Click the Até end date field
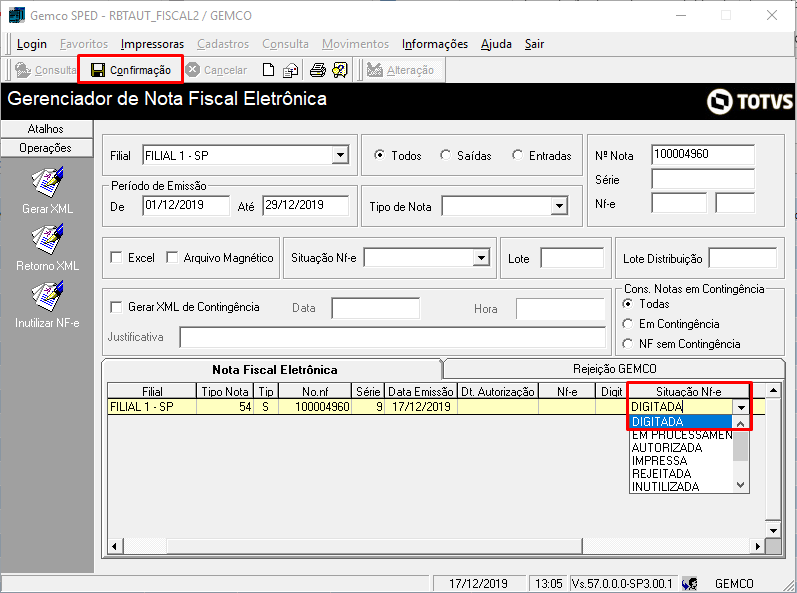 [x=305, y=205]
